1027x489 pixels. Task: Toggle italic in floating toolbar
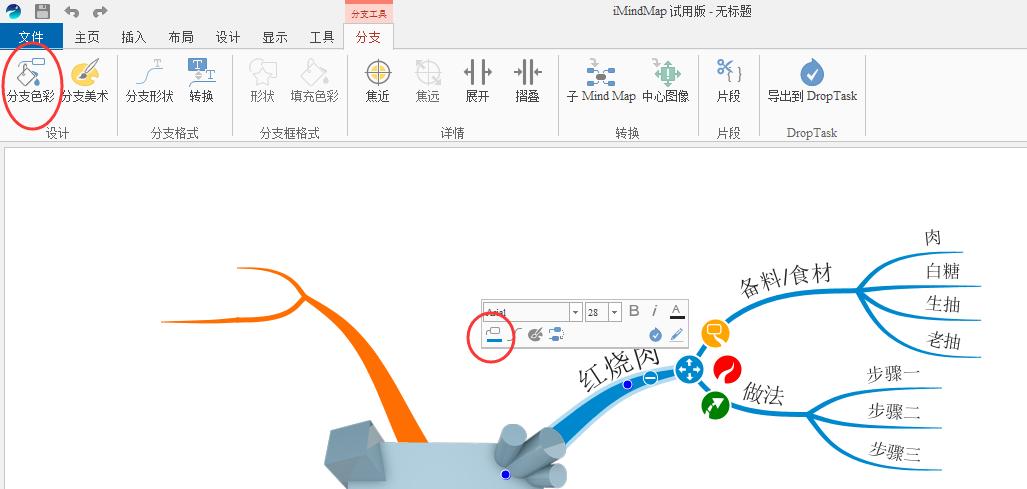[654, 311]
